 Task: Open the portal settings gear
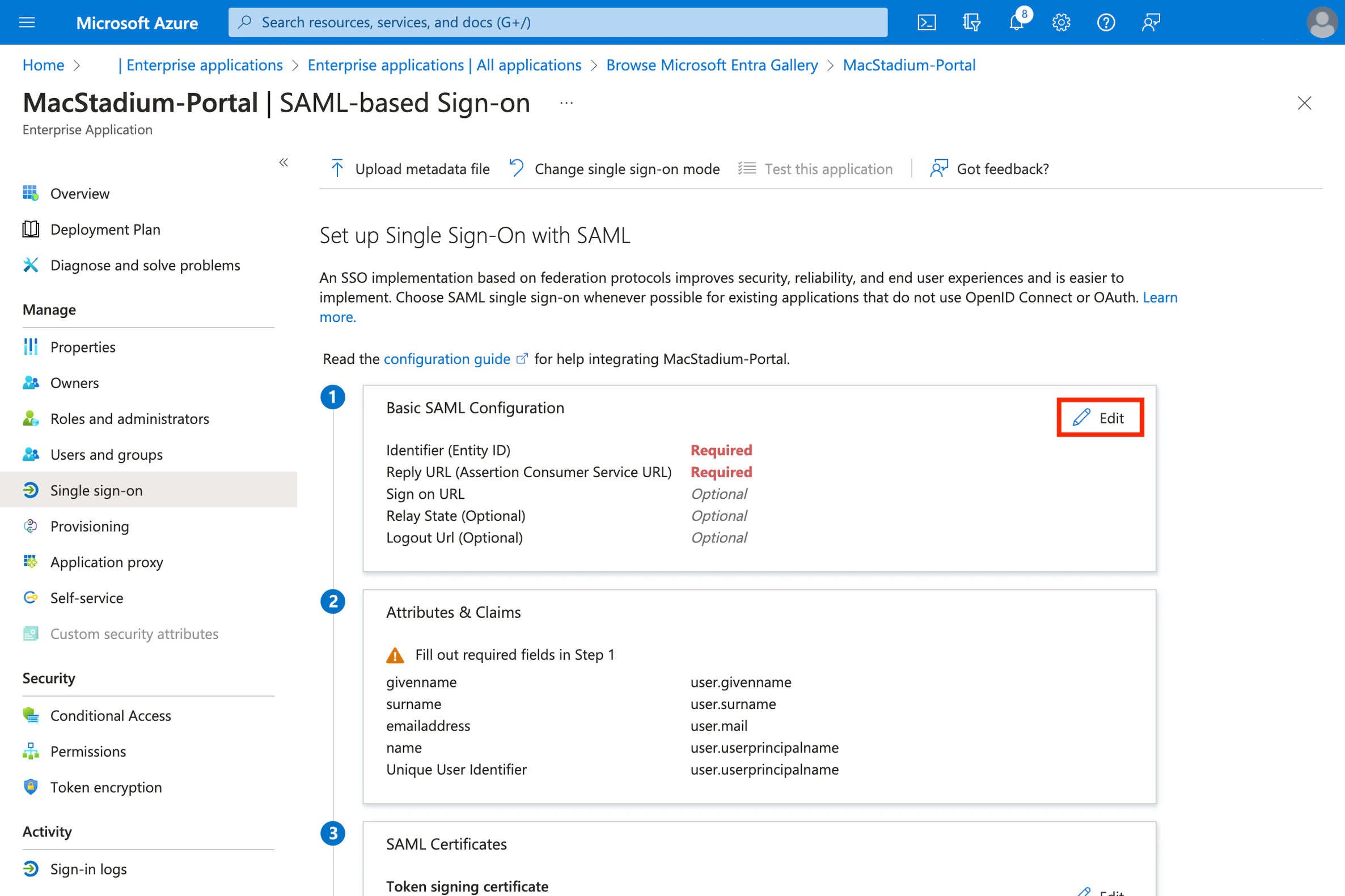point(1061,22)
